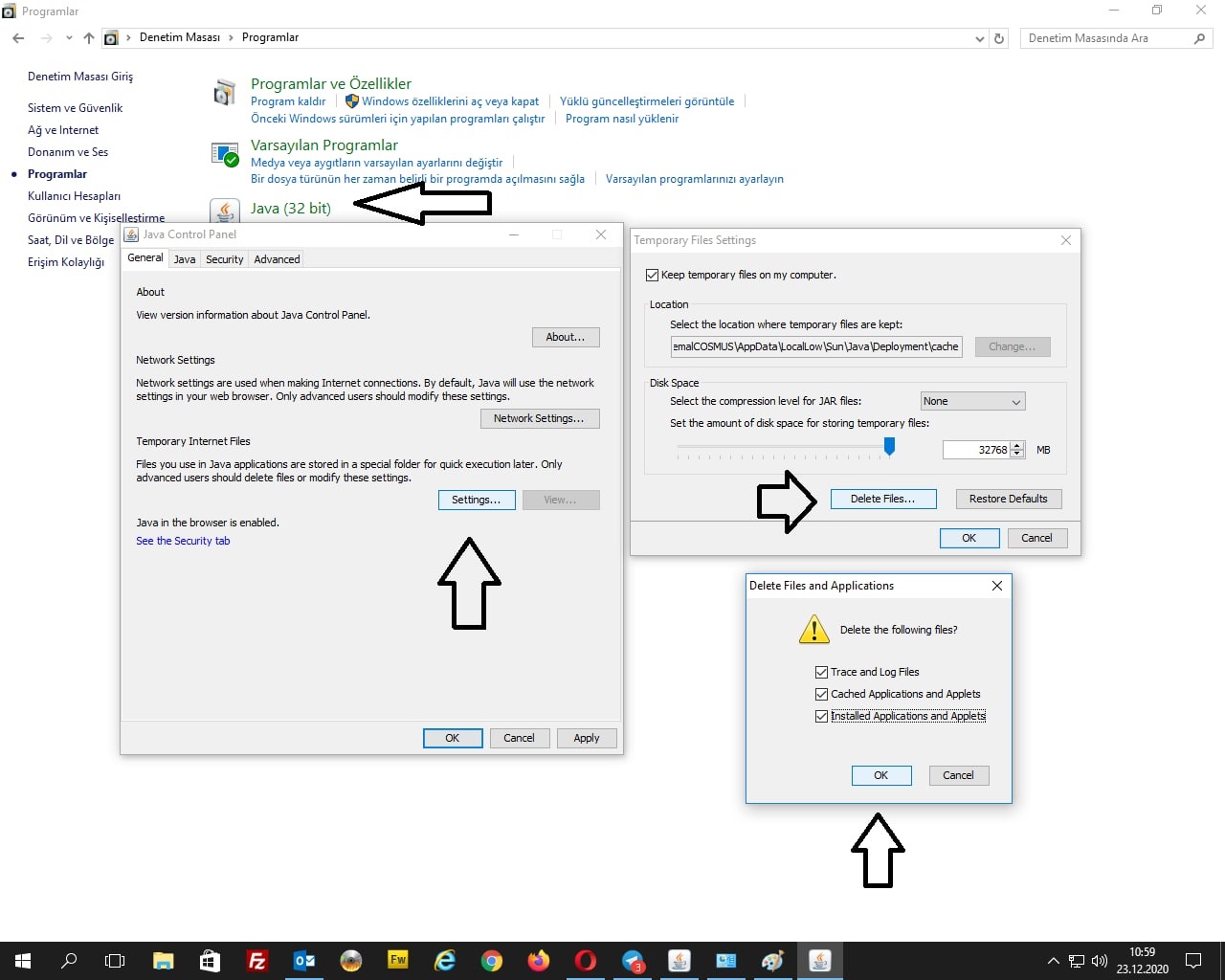
Task: Open Internet Explorer from taskbar
Action: coord(444,961)
